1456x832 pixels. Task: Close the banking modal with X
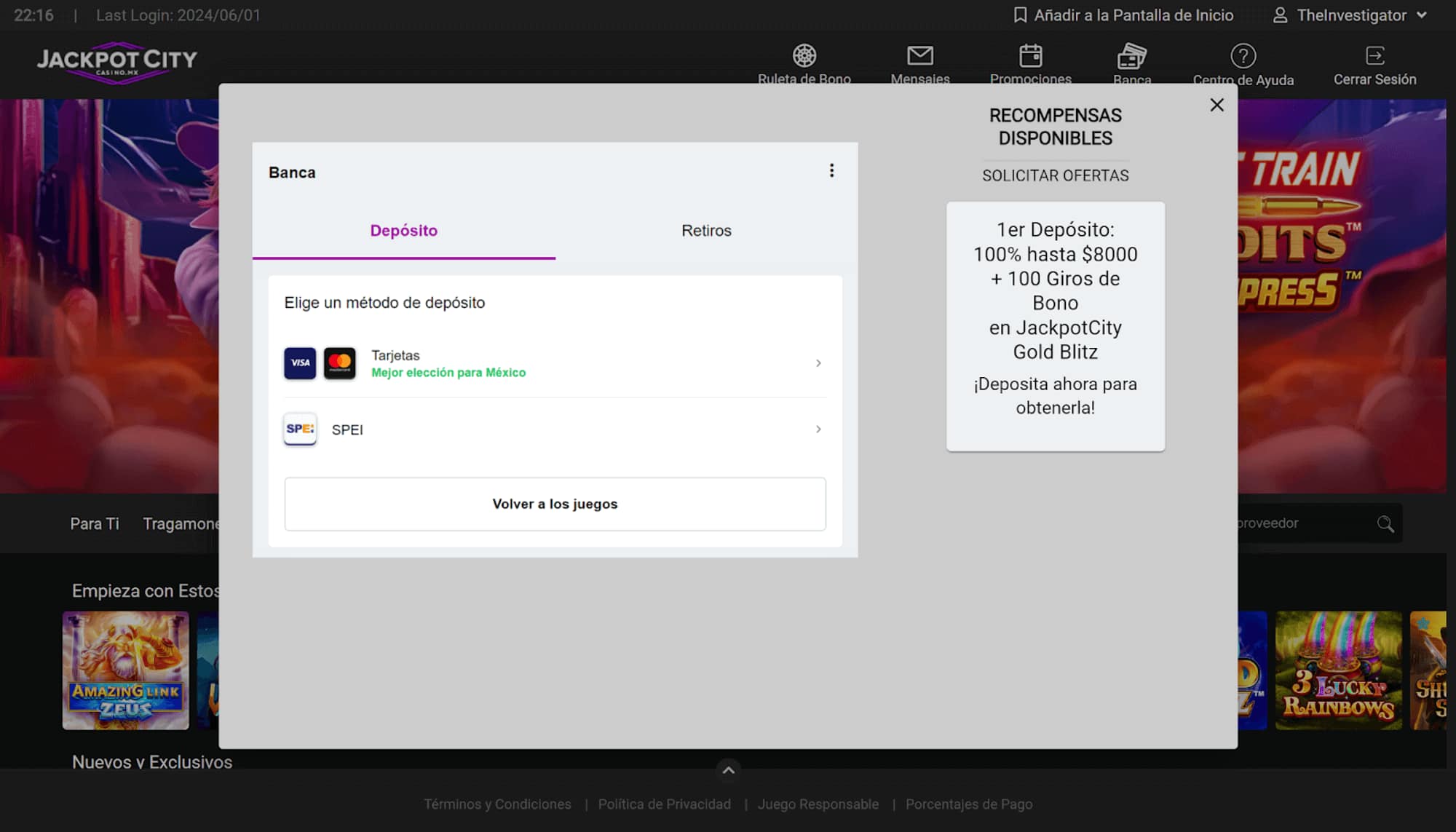pos(1216,105)
